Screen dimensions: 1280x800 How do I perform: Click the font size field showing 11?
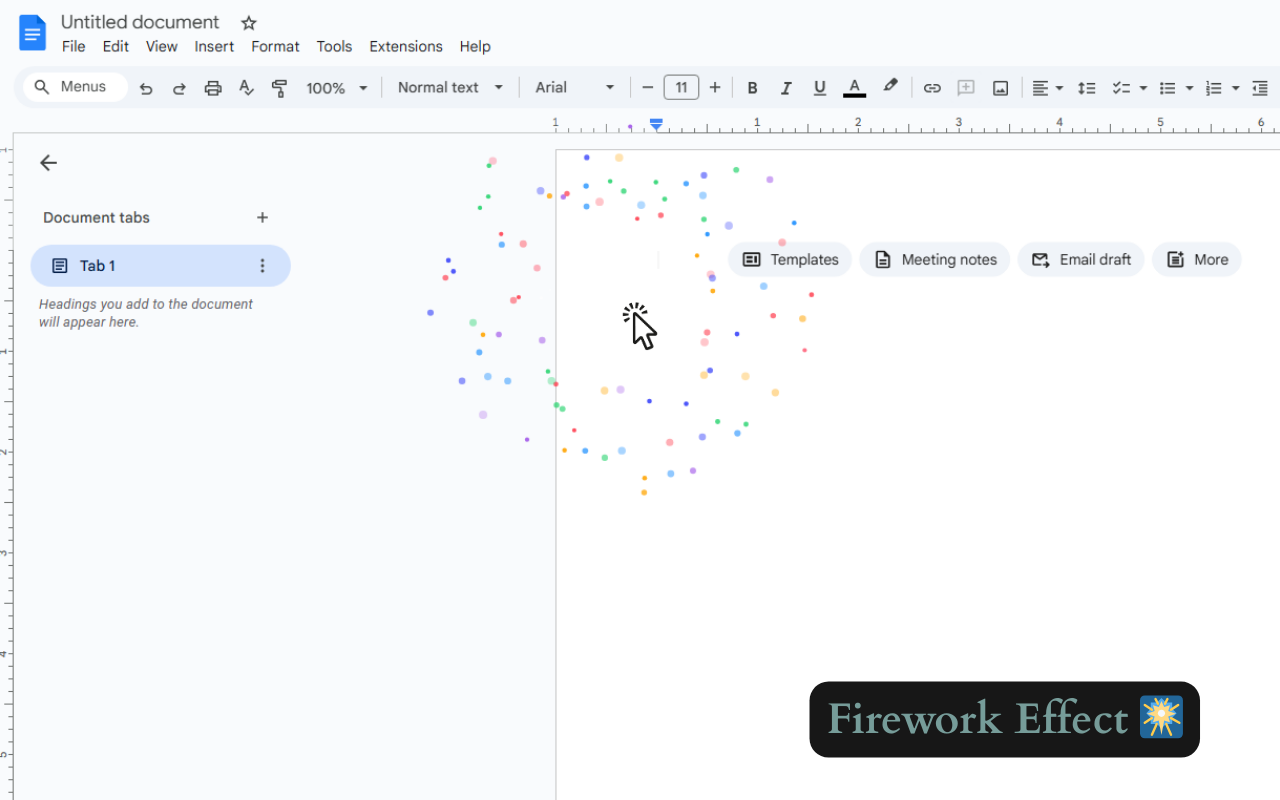click(681, 88)
